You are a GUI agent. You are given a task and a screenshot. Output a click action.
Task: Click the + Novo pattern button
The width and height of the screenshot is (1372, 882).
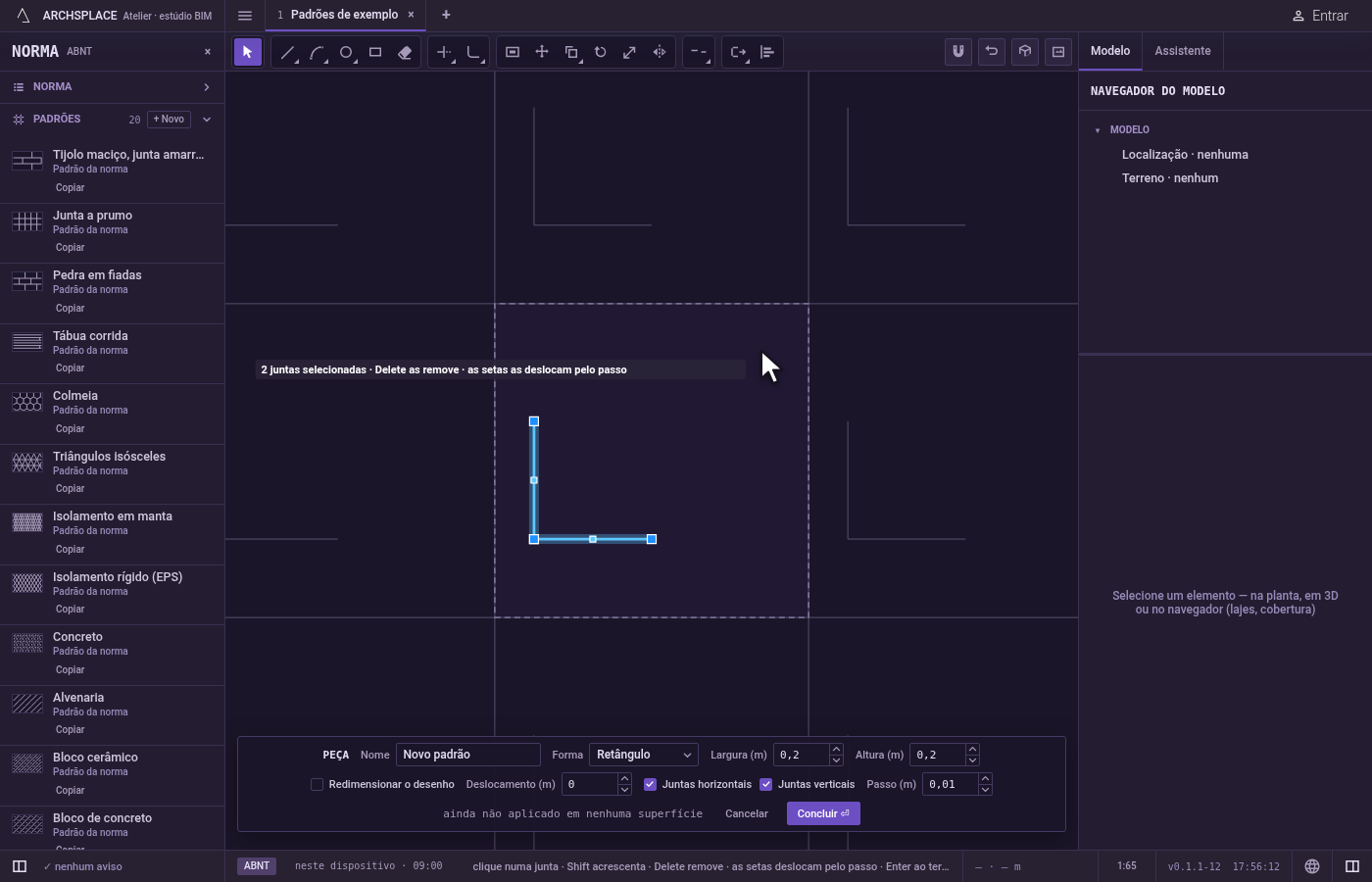[x=169, y=120]
